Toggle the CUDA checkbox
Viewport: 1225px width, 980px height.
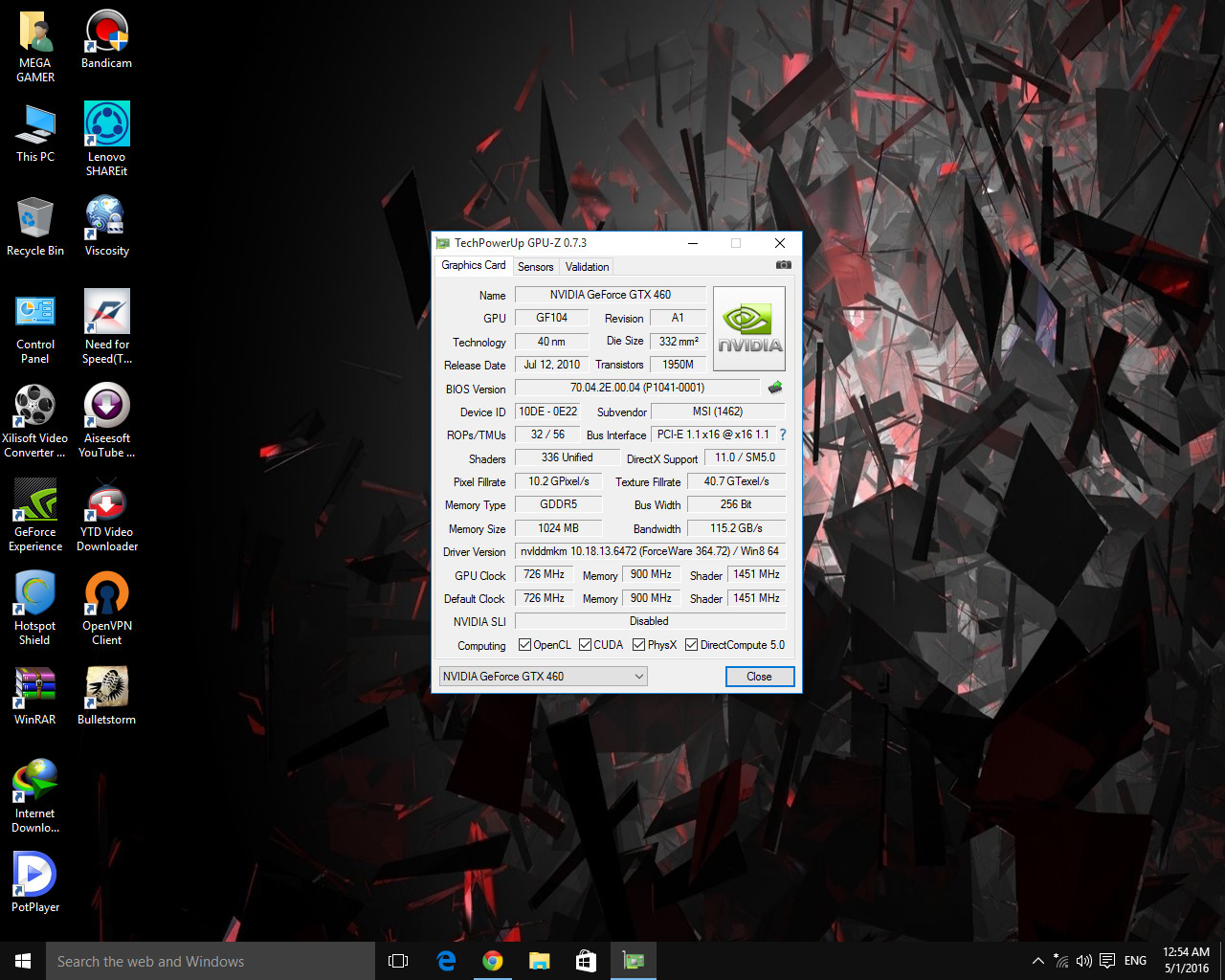point(585,645)
